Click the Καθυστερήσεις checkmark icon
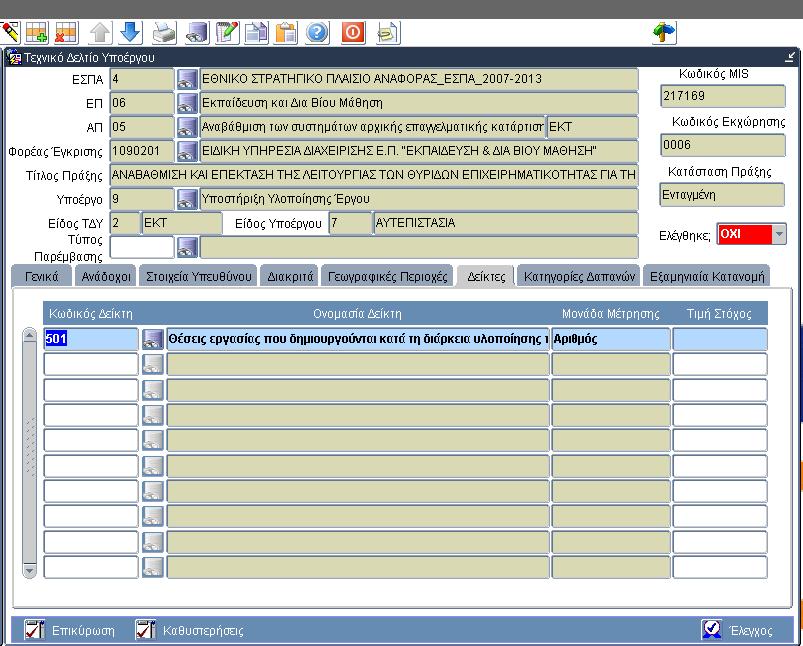Screen dimensions: 803x646 (145, 630)
